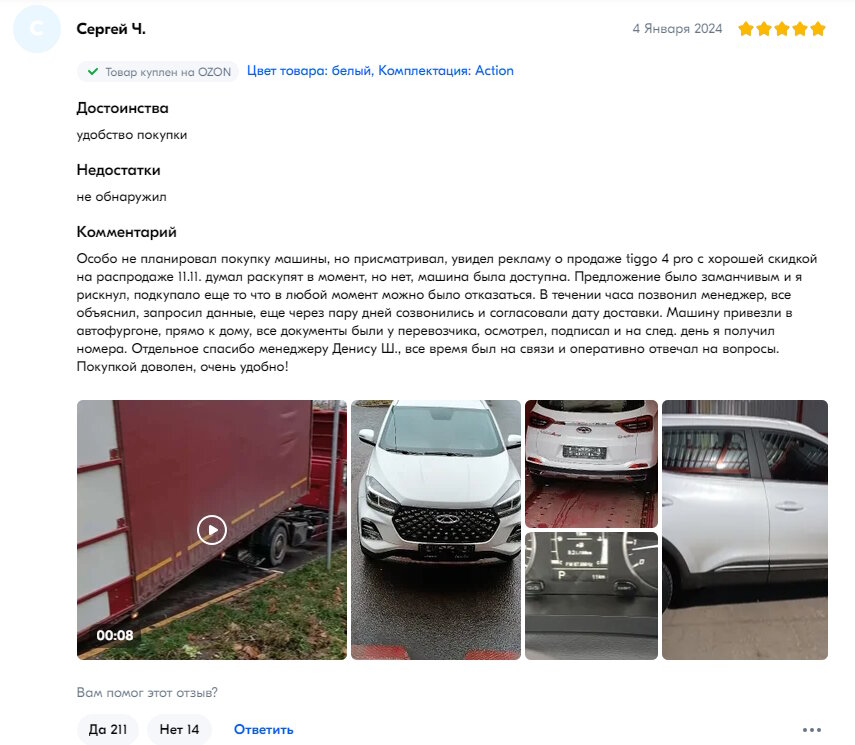Click the review date 4 Января 2024

click(x=677, y=29)
